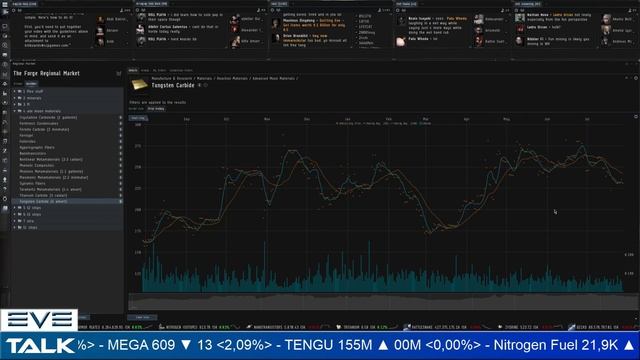The height and width of the screenshot is (360, 640).
Task: Click the date range navigator strip below volume bars
Action: [383, 302]
